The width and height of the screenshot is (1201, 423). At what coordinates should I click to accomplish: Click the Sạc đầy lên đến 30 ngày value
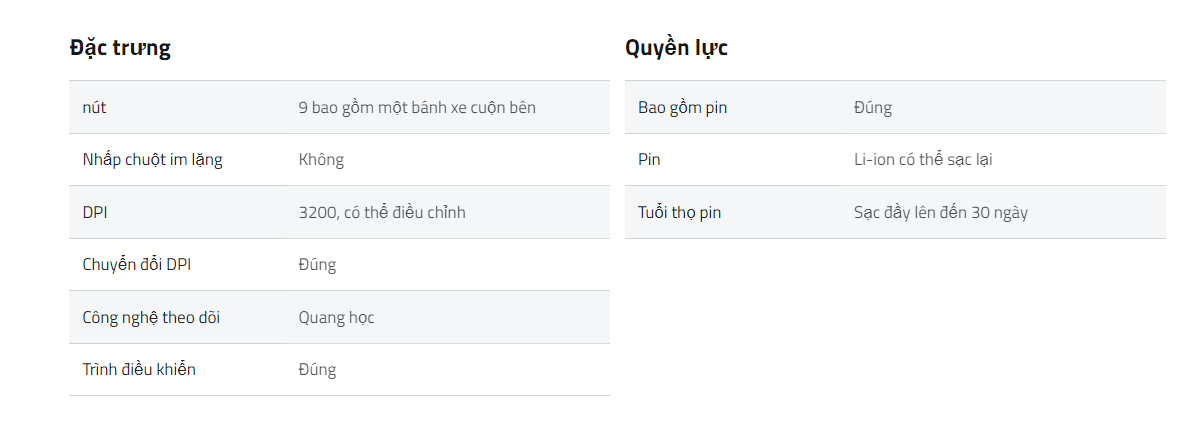click(941, 212)
